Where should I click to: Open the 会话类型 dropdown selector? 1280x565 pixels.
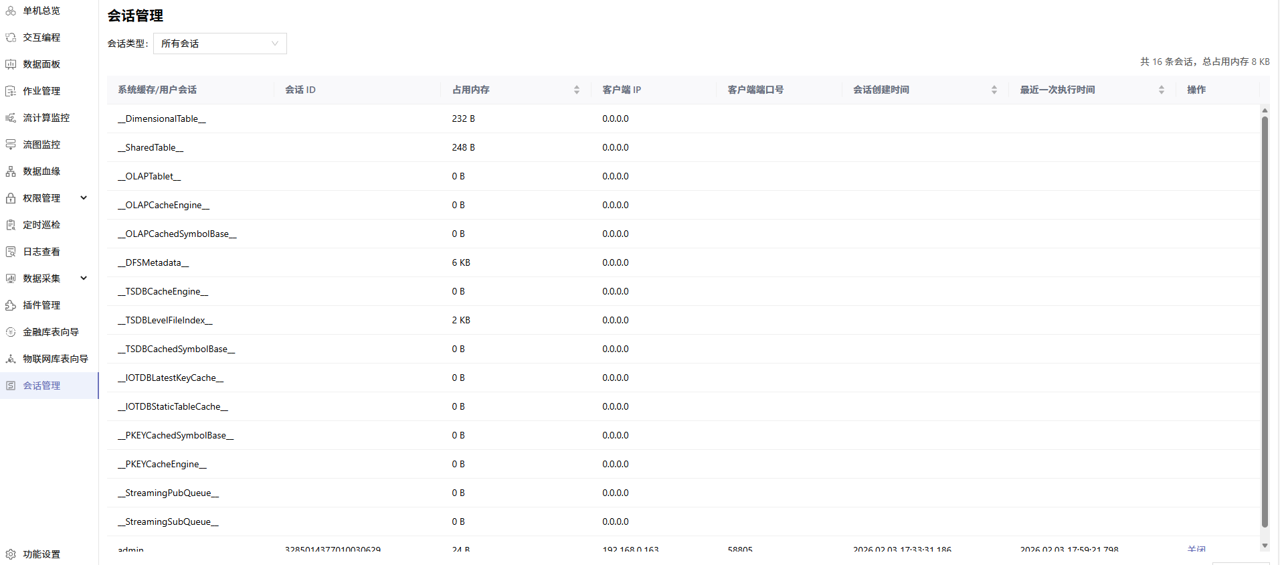220,44
